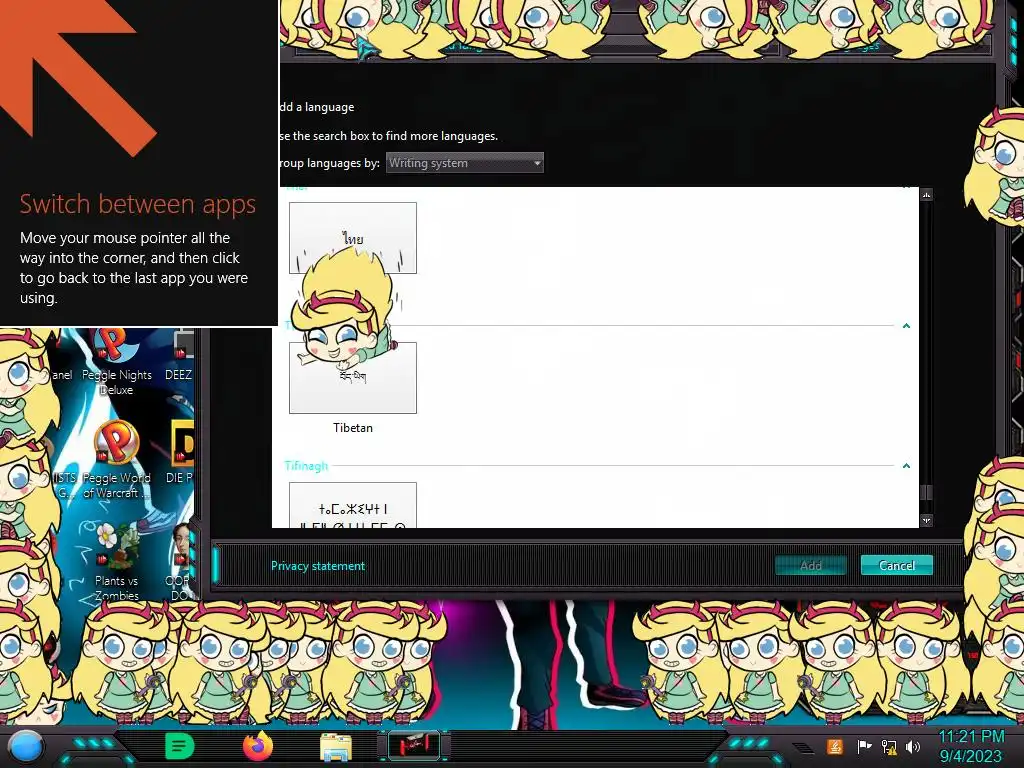The width and height of the screenshot is (1024, 768).
Task: Open the volume speaker tray icon
Action: click(x=913, y=746)
